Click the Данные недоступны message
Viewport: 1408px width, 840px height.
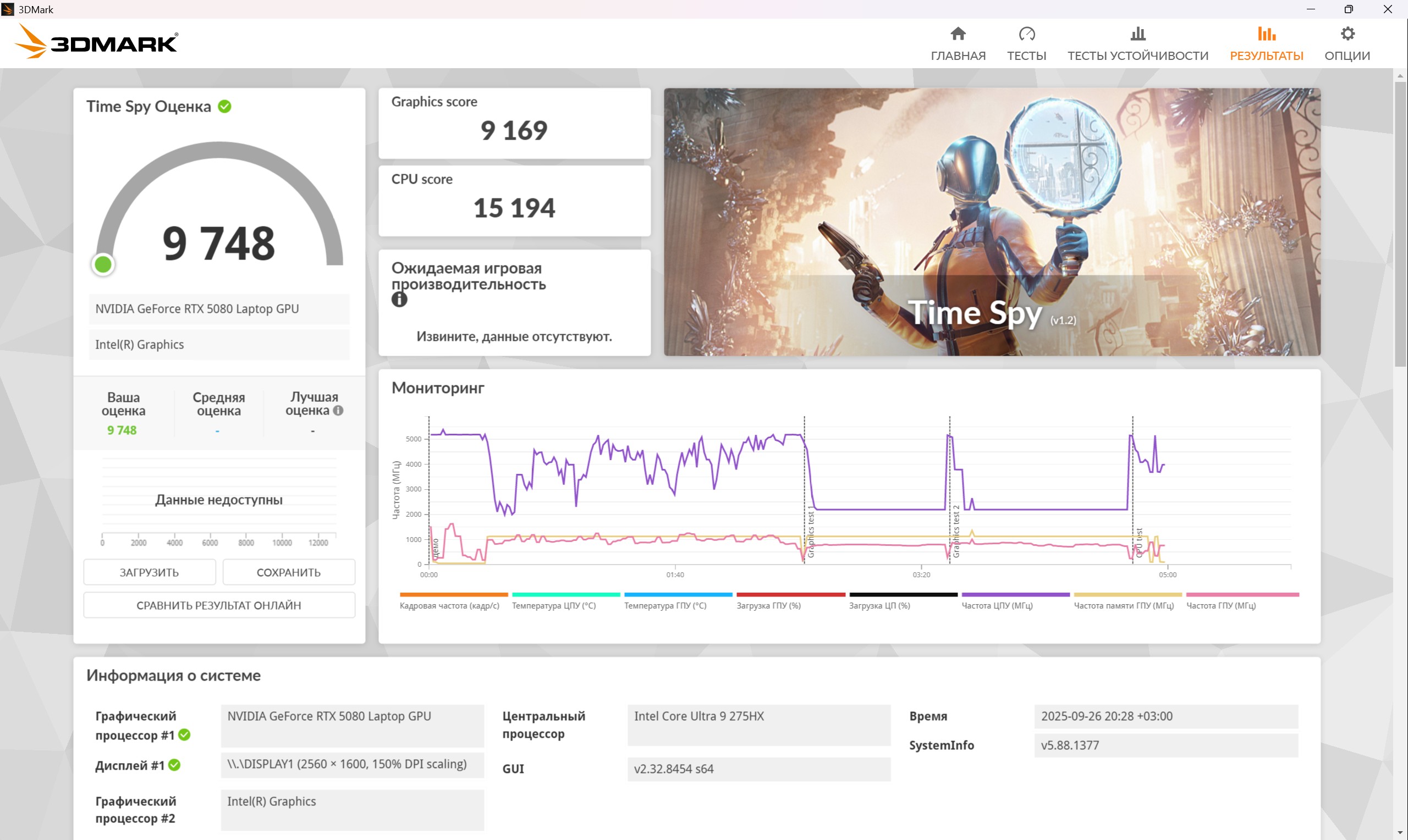pos(218,500)
